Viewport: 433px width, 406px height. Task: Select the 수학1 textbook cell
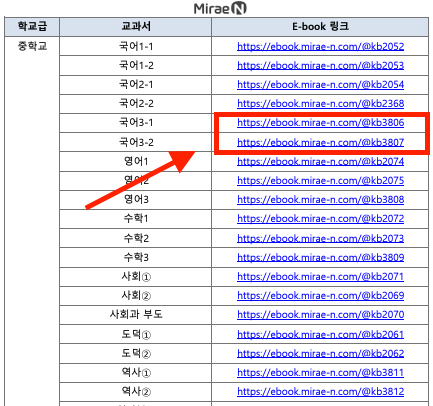[x=136, y=219]
